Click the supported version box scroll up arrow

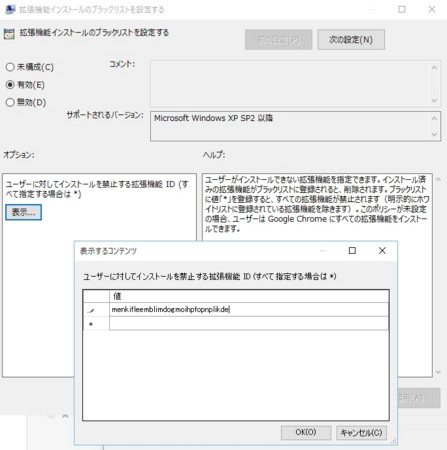434,119
